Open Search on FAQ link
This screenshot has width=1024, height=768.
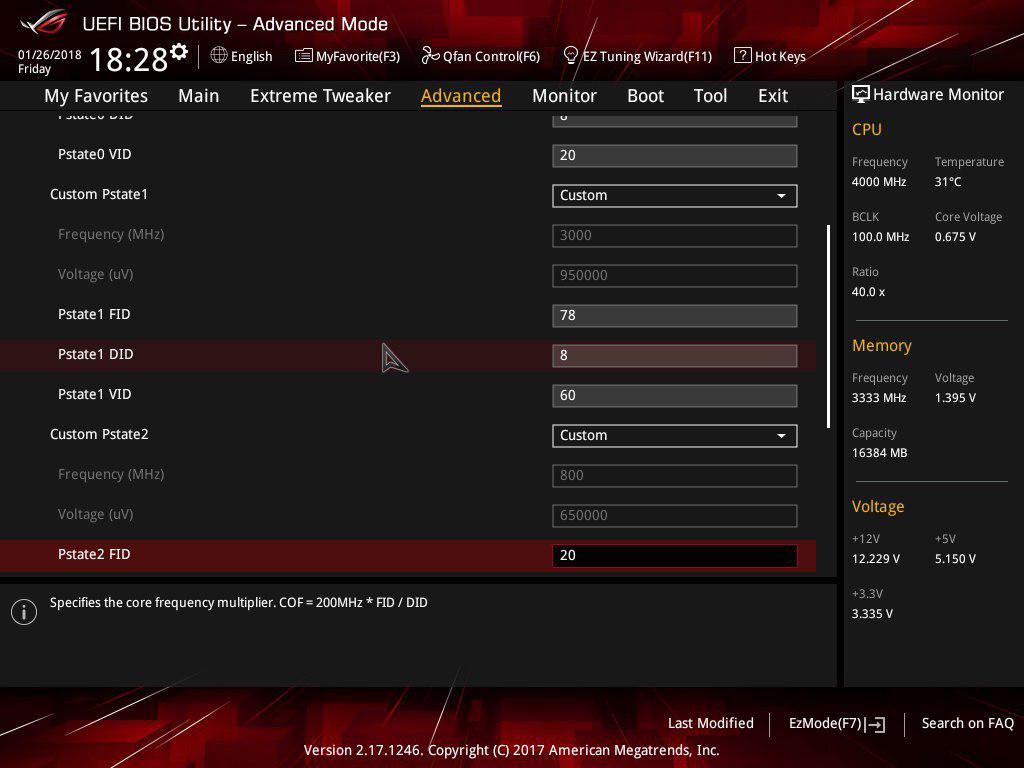pos(967,723)
